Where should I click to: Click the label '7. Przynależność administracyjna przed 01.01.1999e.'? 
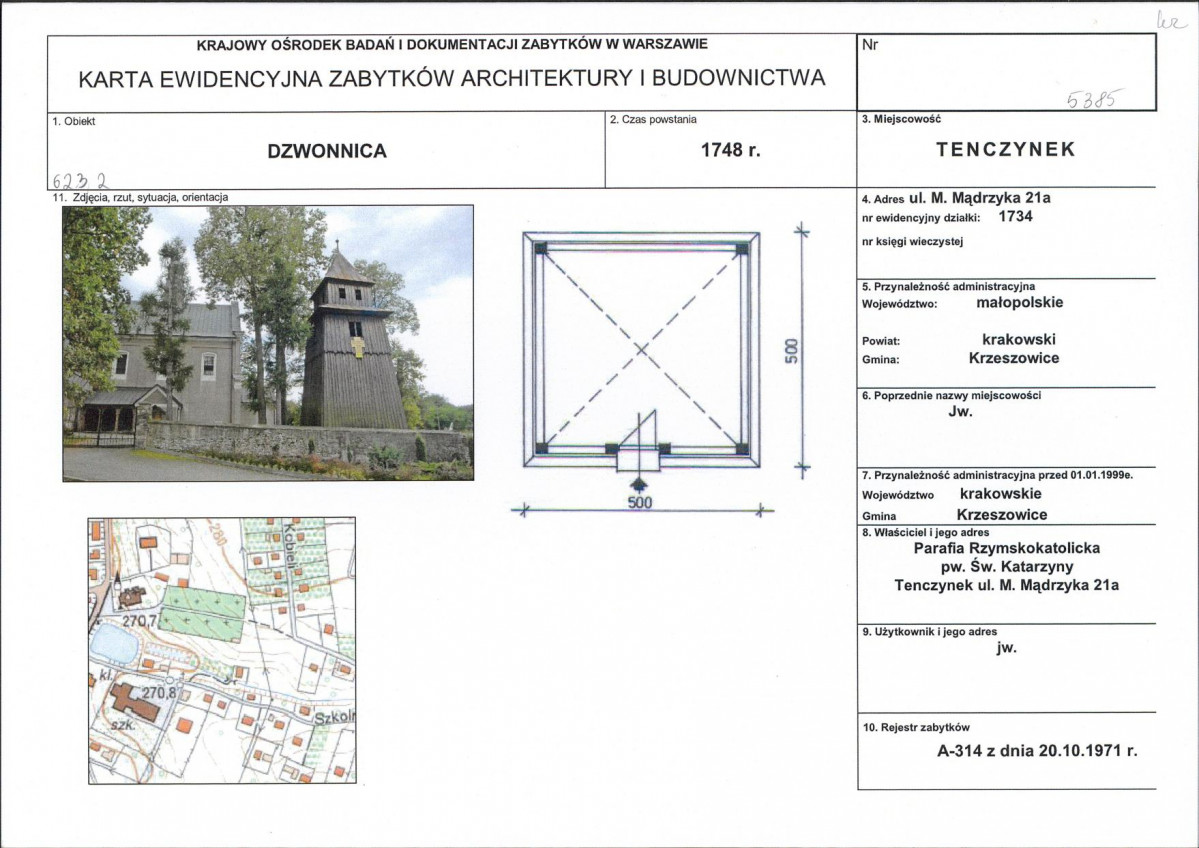(x=997, y=475)
